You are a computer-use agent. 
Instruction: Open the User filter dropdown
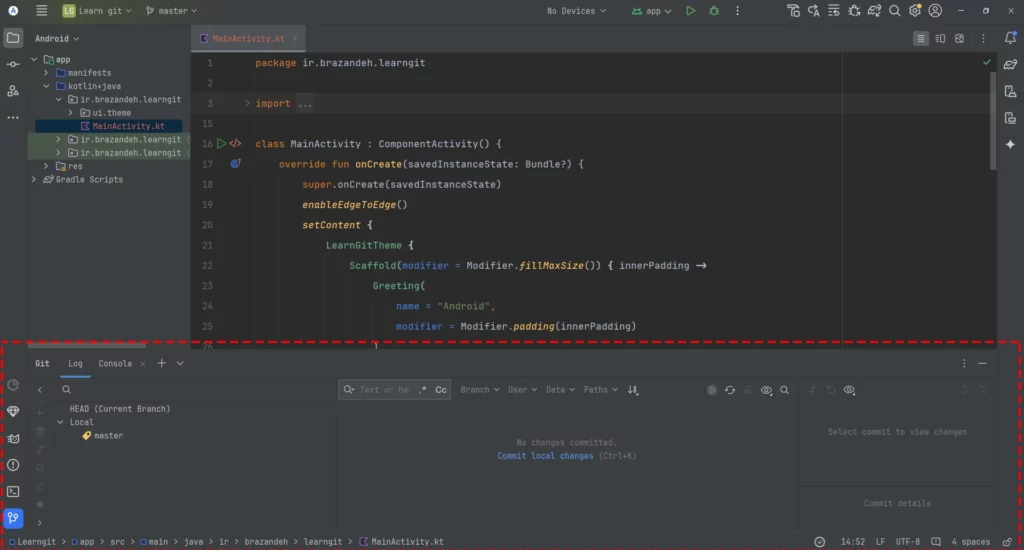click(522, 390)
